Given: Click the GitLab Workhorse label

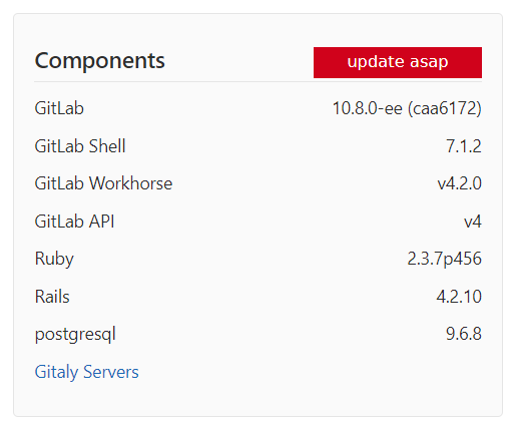Looking at the screenshot, I should click(x=103, y=183).
